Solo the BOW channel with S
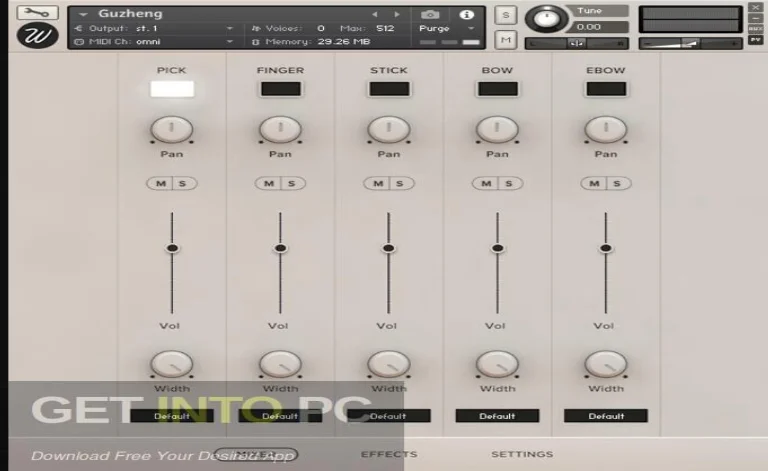Viewport: 768px width, 471px height. tap(509, 184)
